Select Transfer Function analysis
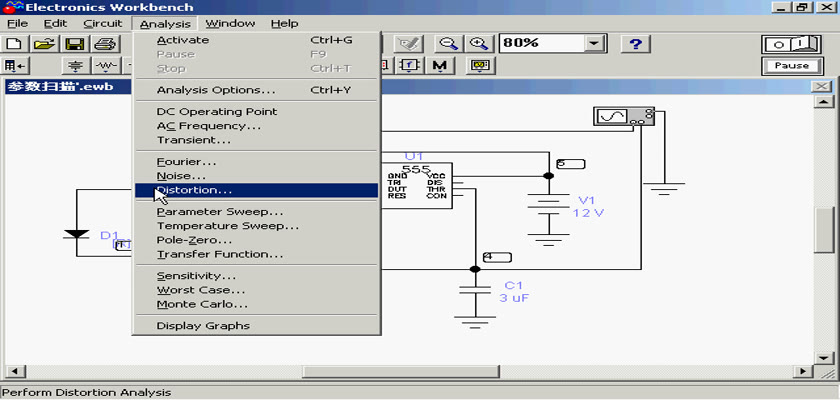This screenshot has height=400, width=840. click(x=256, y=254)
